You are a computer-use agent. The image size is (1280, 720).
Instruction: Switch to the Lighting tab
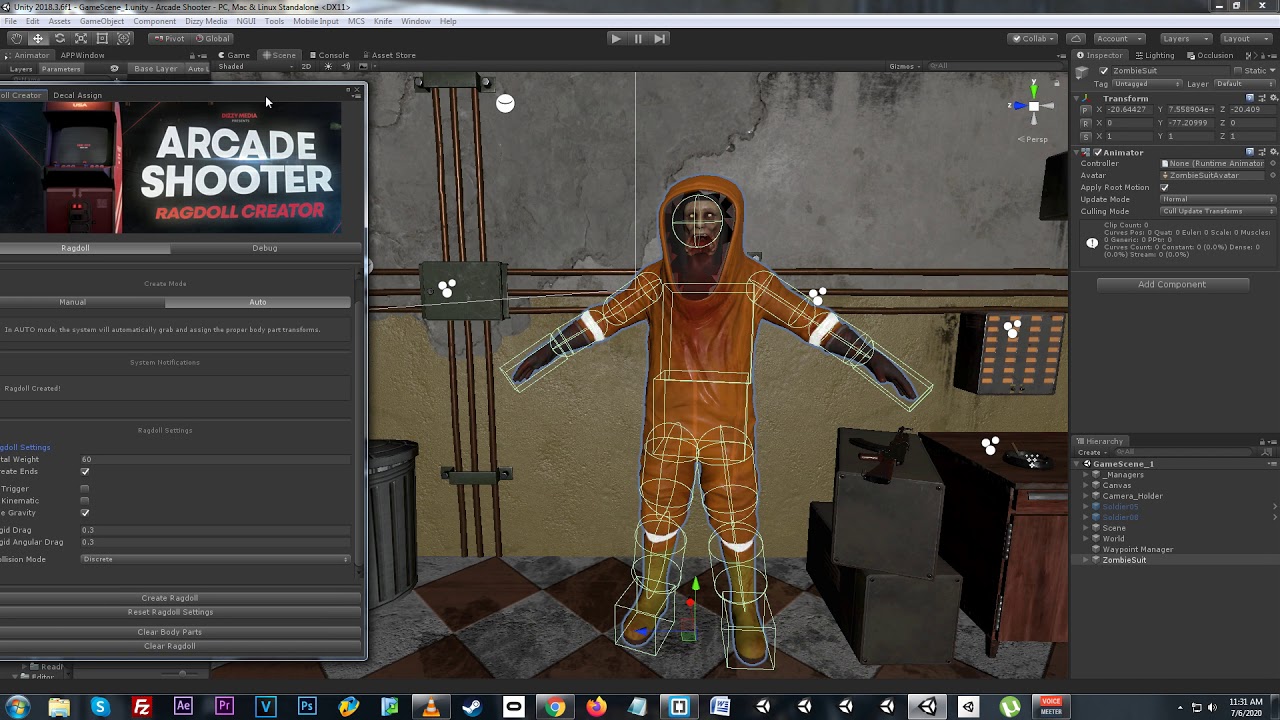[1155, 55]
